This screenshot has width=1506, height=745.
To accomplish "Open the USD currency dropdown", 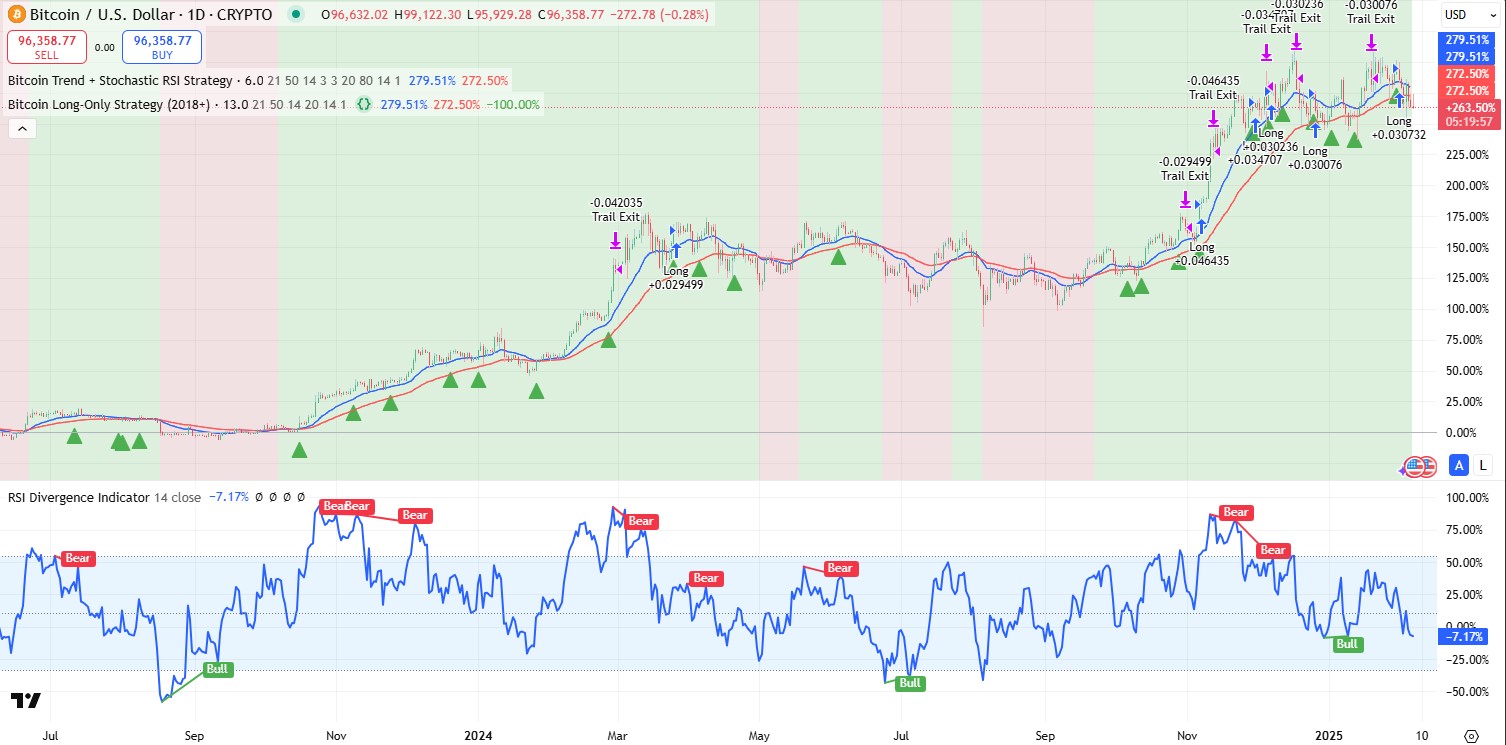I will [1461, 15].
